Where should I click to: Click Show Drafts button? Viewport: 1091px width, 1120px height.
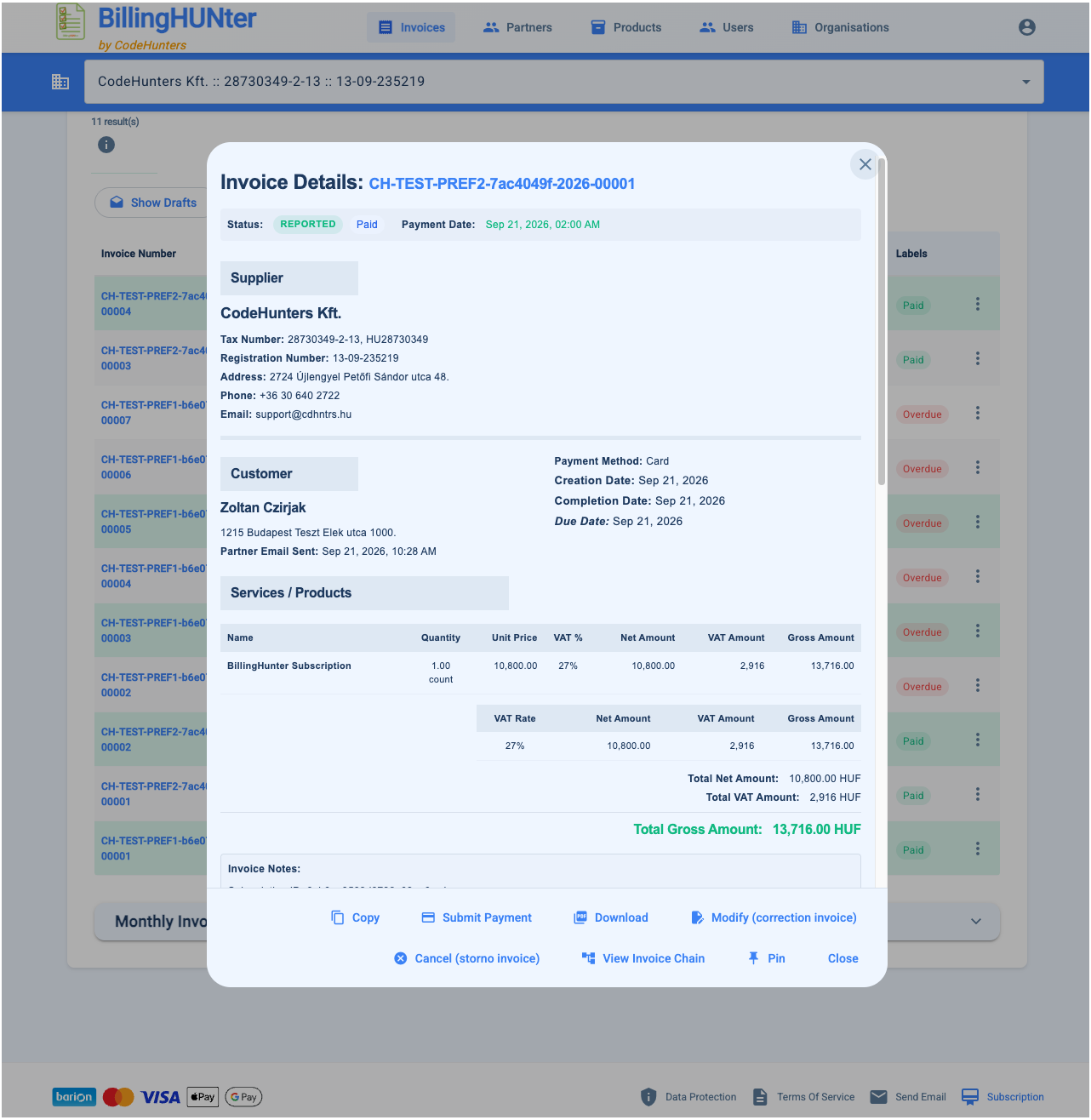(153, 203)
